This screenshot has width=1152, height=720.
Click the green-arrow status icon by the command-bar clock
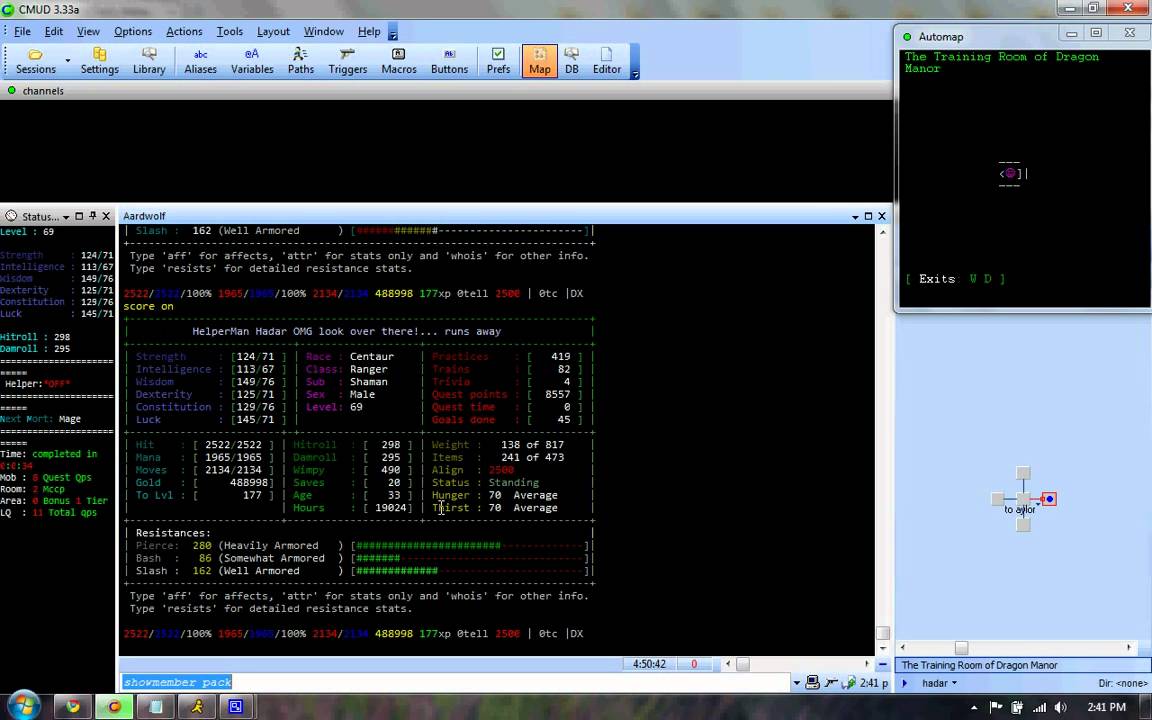849,683
